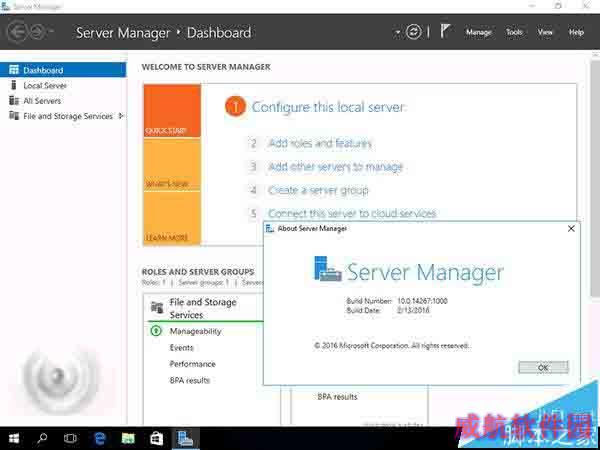Launch Edge browser from the taskbar

100,438
